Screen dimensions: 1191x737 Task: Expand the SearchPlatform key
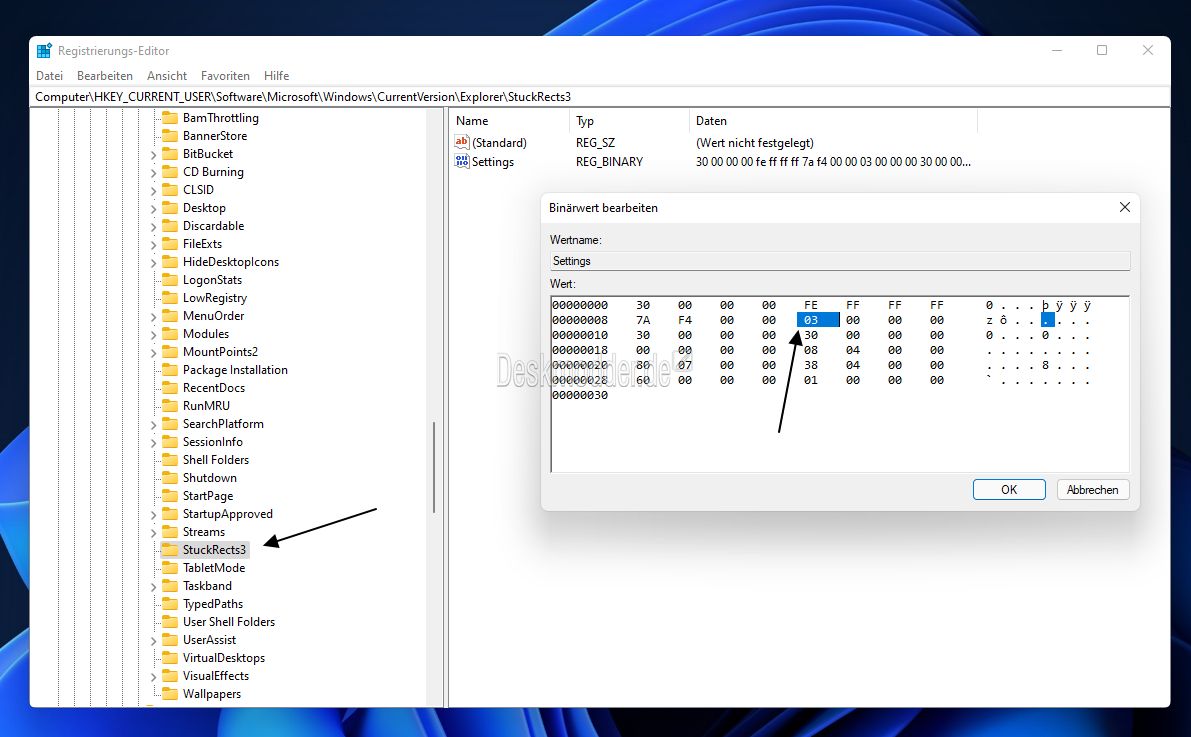153,424
